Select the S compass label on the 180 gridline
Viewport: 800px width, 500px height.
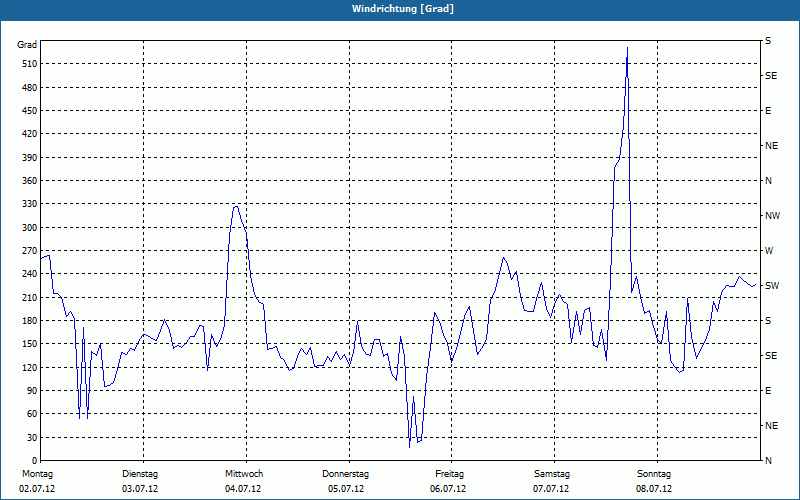coord(768,321)
